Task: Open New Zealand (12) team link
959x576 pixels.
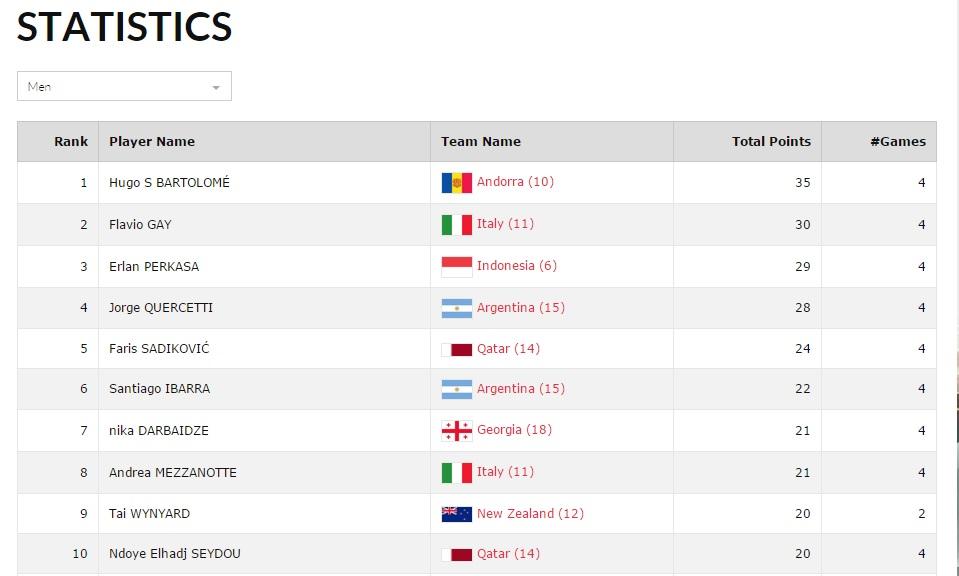Action: point(530,513)
